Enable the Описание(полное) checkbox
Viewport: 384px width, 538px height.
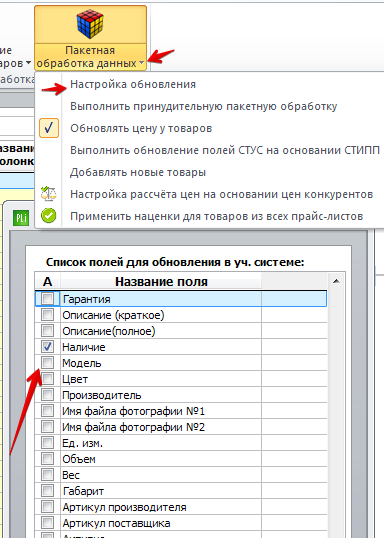click(x=47, y=331)
